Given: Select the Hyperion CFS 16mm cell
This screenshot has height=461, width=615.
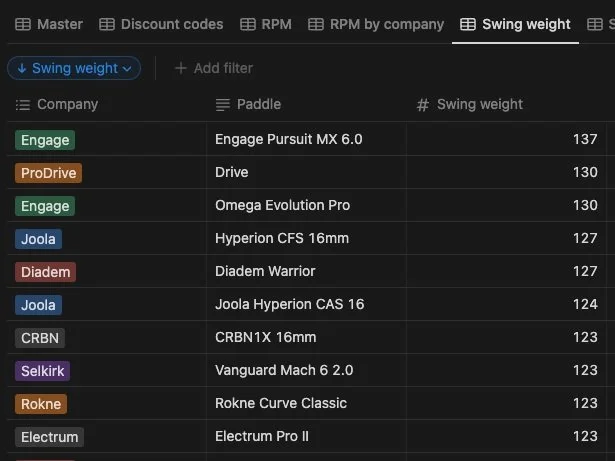Looking at the screenshot, I should [x=306, y=238].
